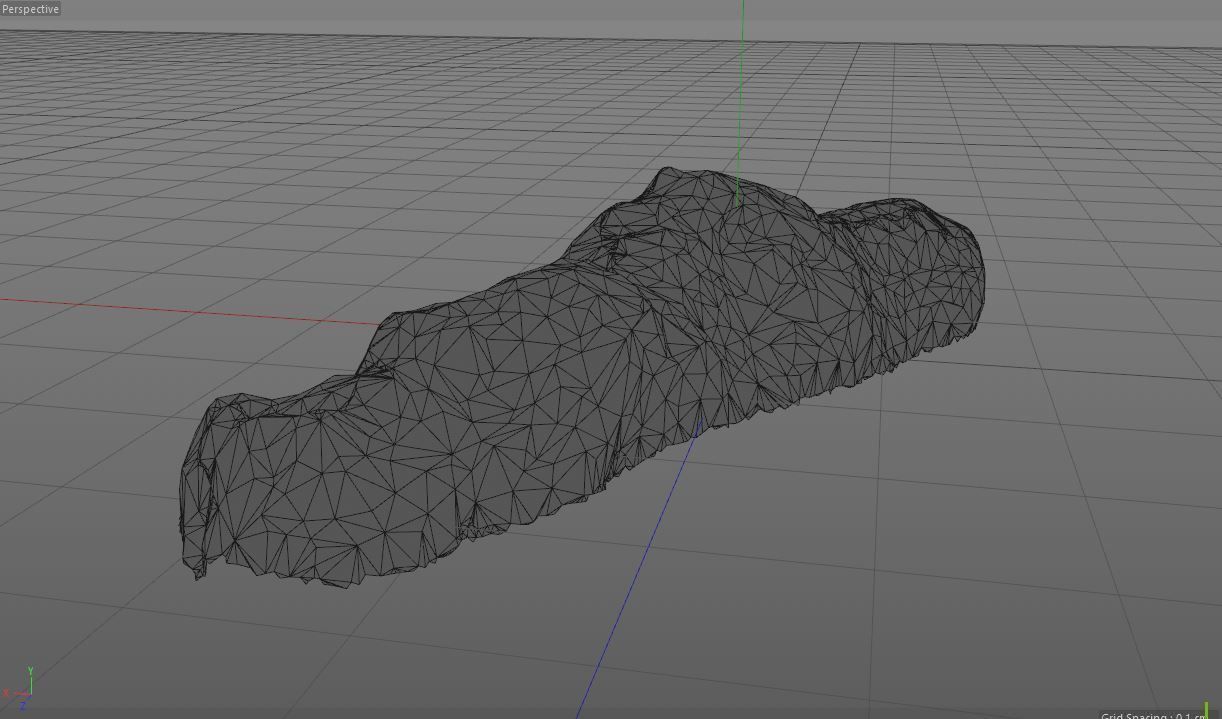Click the Perspective viewport label

click(x=31, y=9)
